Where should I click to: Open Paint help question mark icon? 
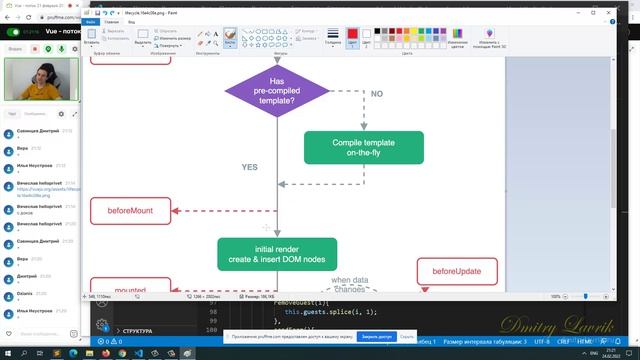(x=612, y=22)
